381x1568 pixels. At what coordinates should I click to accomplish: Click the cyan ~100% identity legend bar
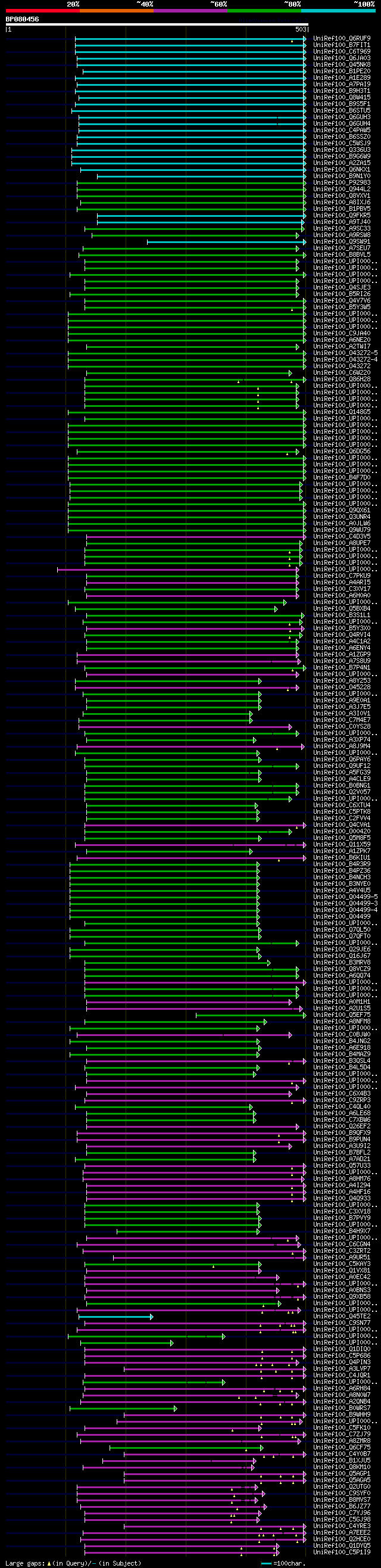click(338, 10)
